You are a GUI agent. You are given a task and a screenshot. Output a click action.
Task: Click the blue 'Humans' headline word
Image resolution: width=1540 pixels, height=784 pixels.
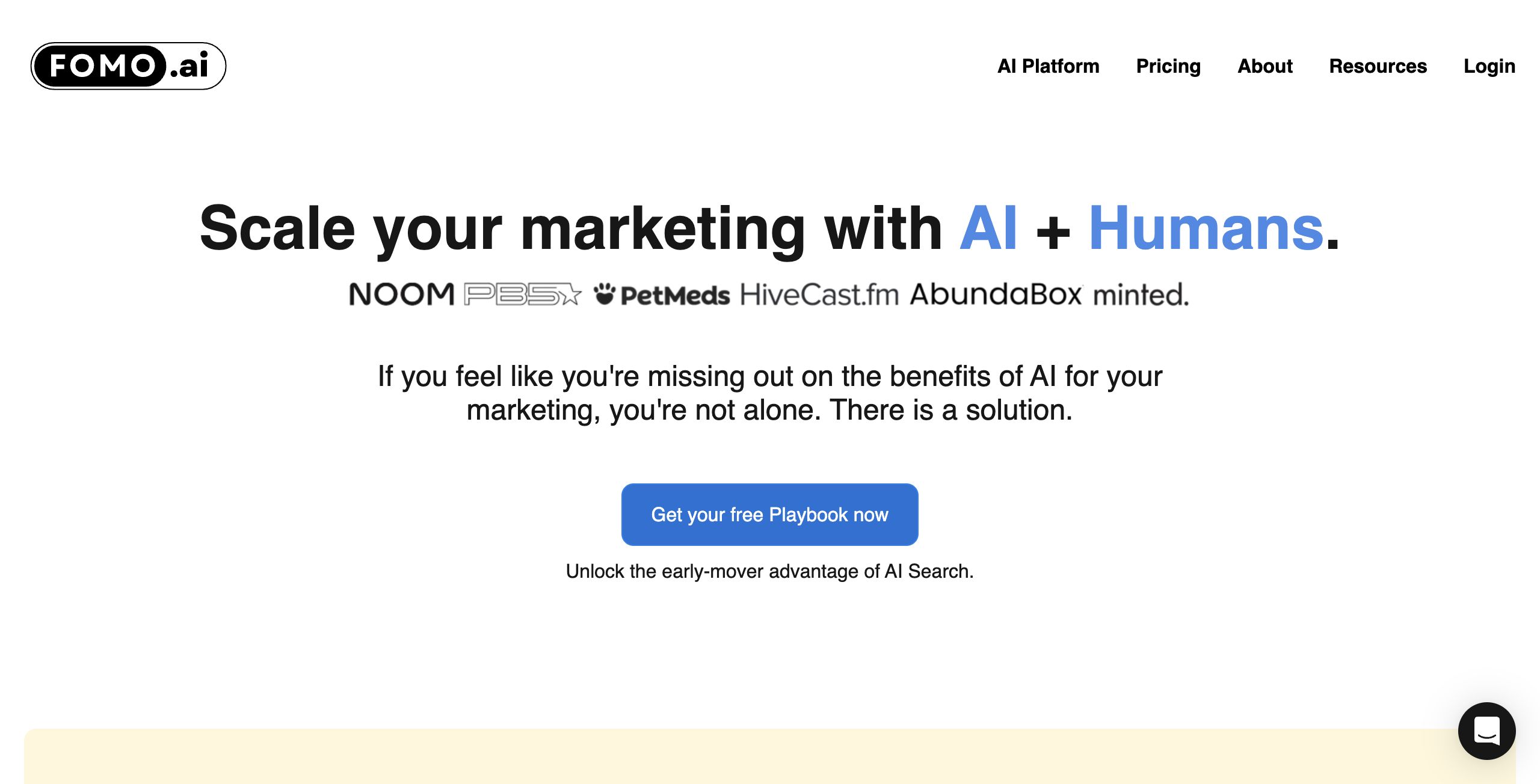click(x=1206, y=228)
